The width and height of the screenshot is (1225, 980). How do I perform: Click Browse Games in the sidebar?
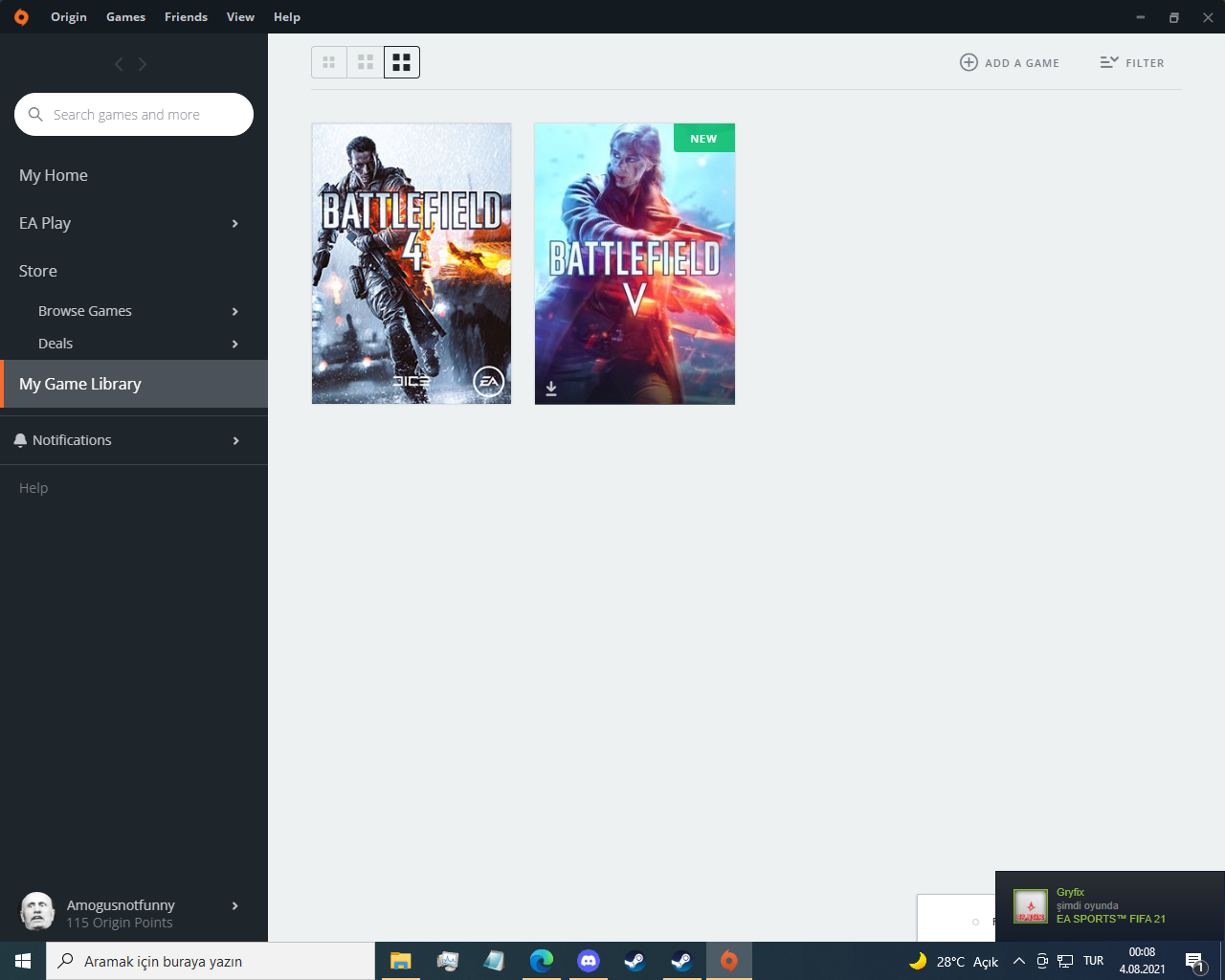[x=85, y=311]
